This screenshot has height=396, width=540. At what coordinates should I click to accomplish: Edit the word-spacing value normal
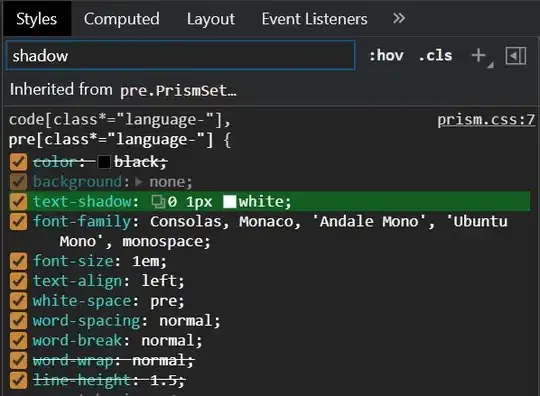[x=185, y=321]
